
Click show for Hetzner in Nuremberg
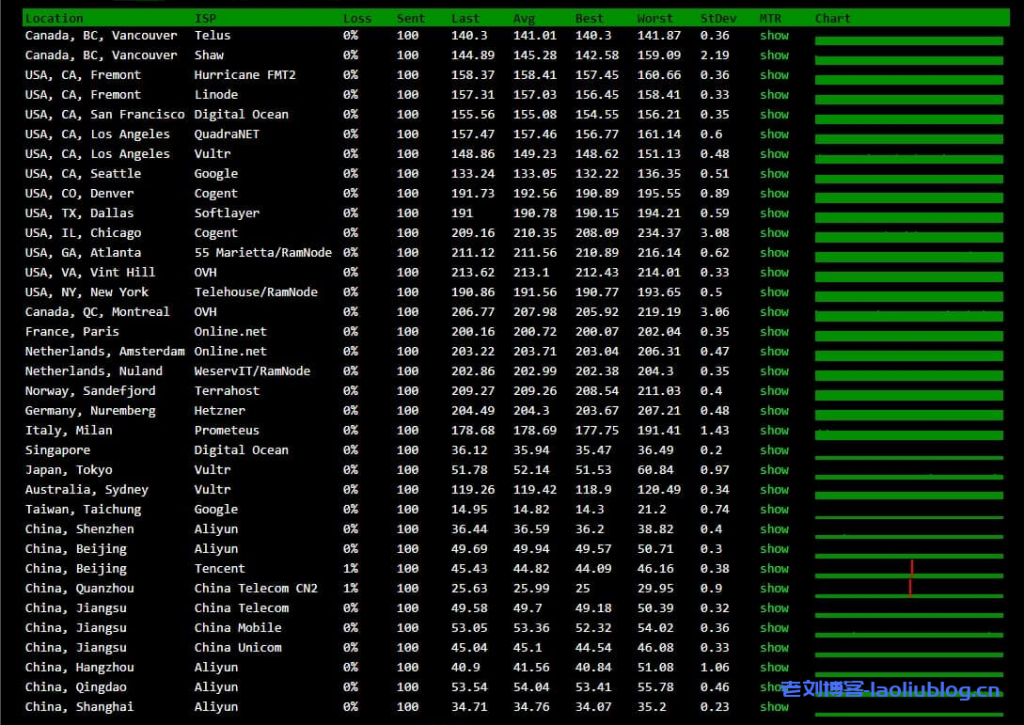774,411
